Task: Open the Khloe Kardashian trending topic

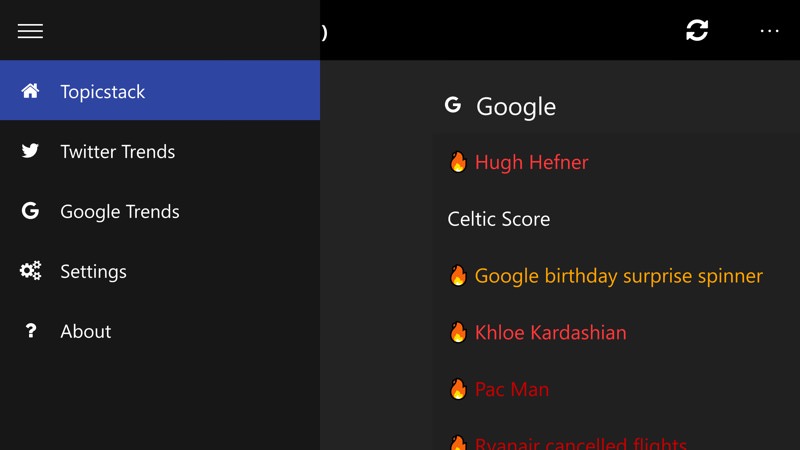Action: [551, 333]
